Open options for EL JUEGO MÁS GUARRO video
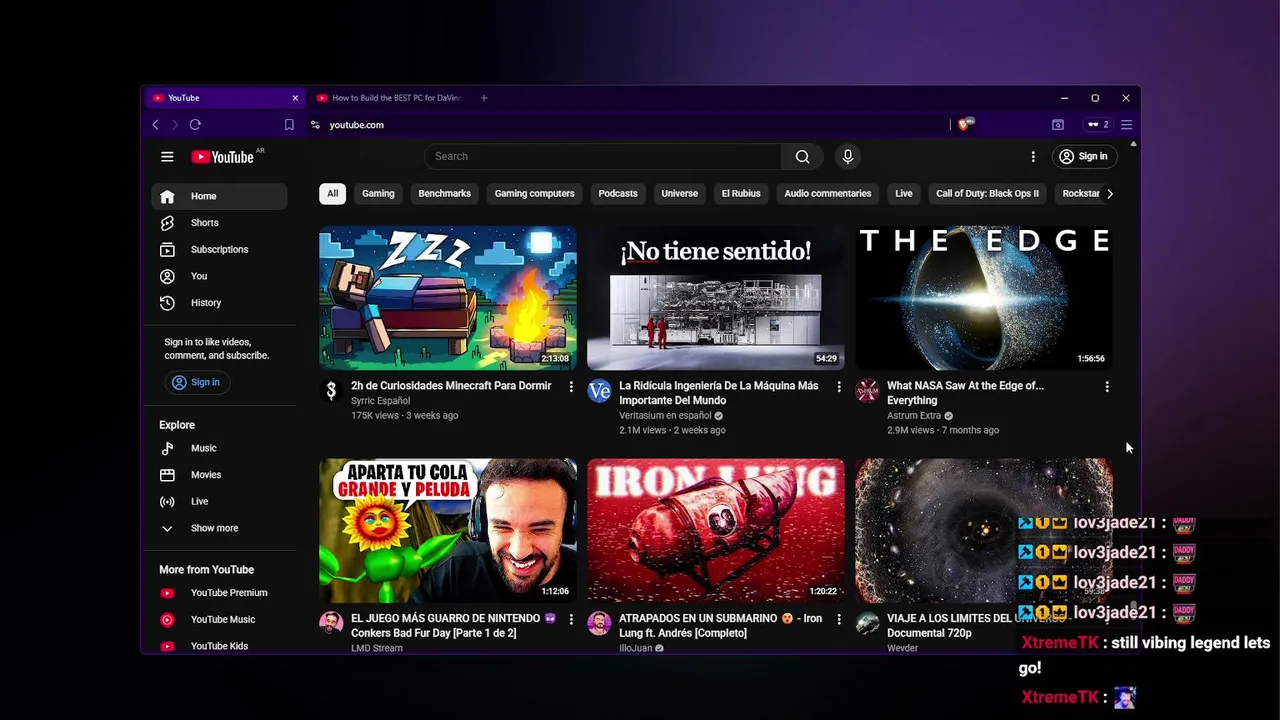 point(571,619)
